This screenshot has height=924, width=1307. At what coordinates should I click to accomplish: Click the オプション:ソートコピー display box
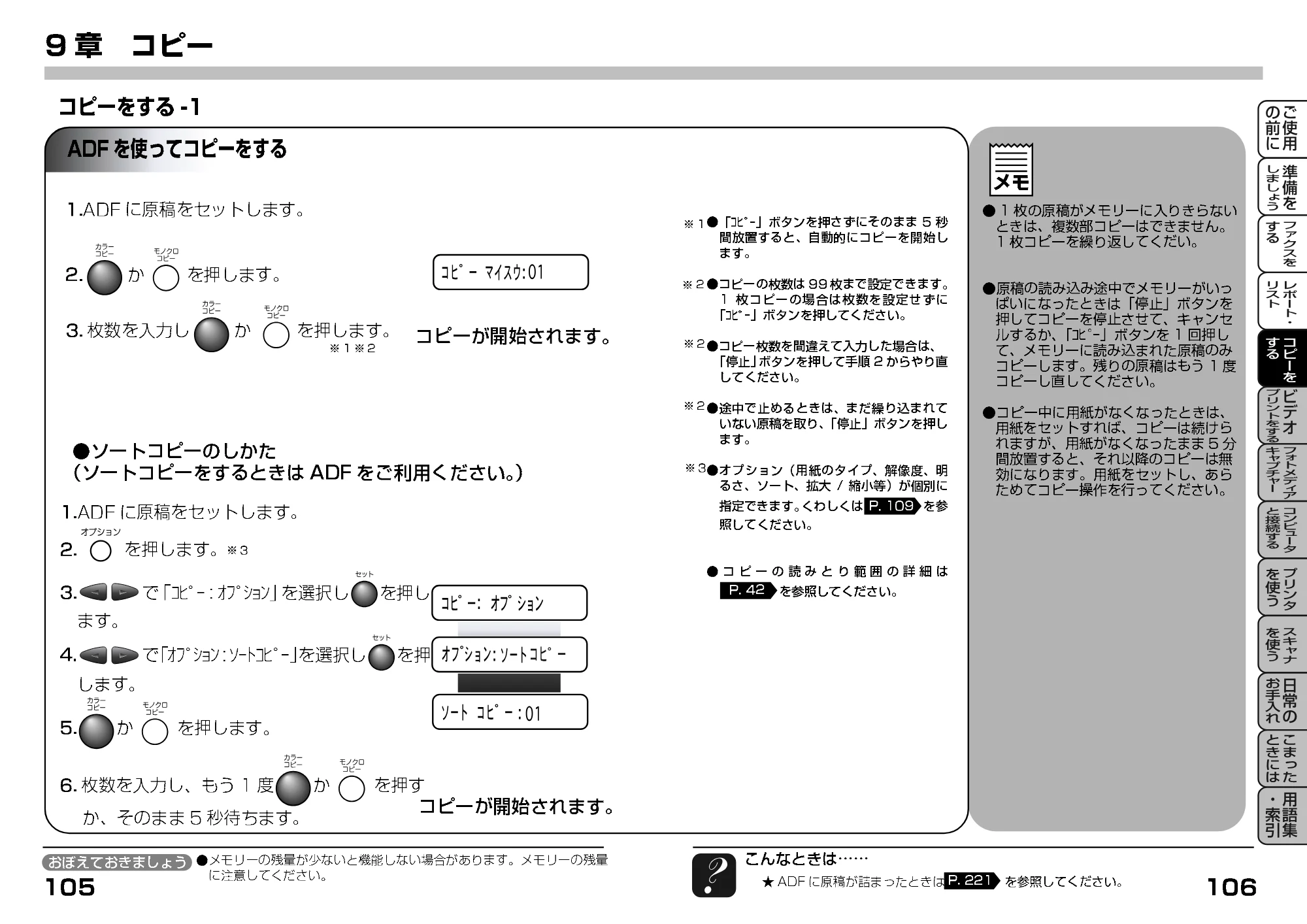coord(509,655)
